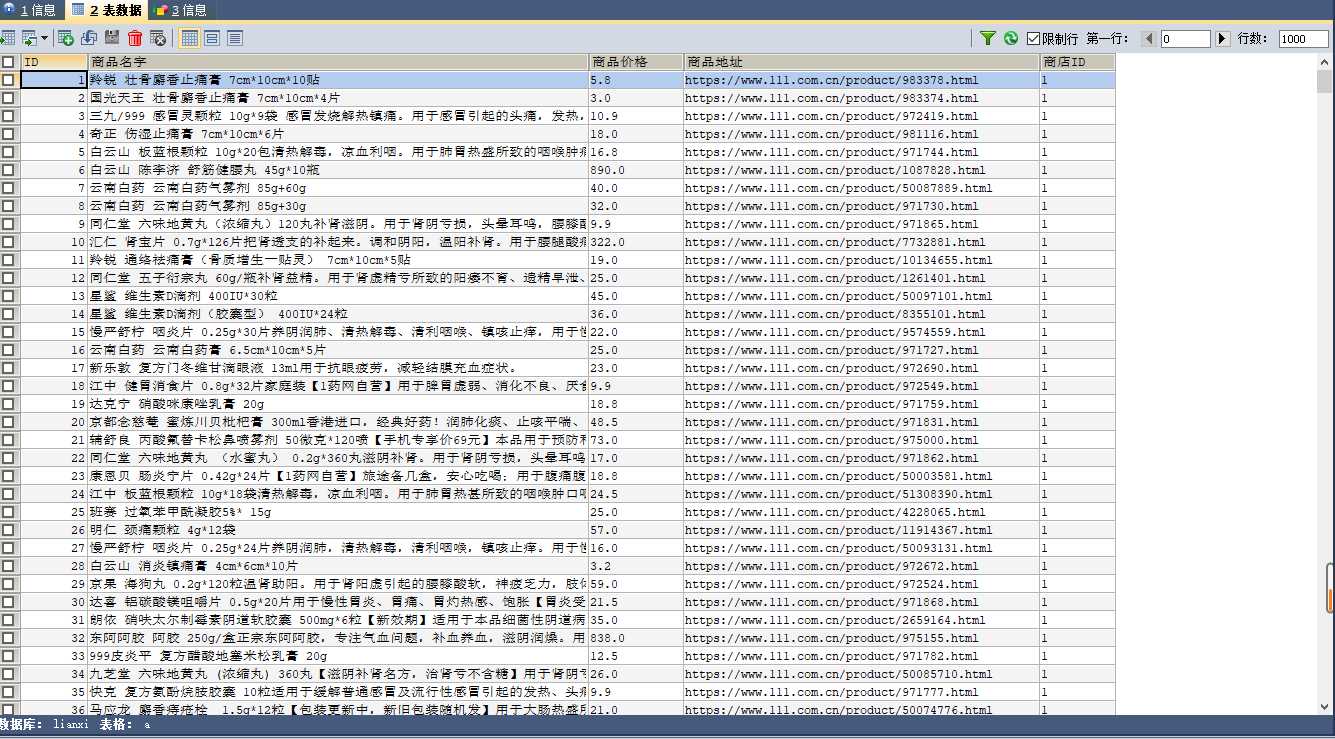Check the checkbox for row ID 32
Screen dimensions: 1335x739
(8, 638)
